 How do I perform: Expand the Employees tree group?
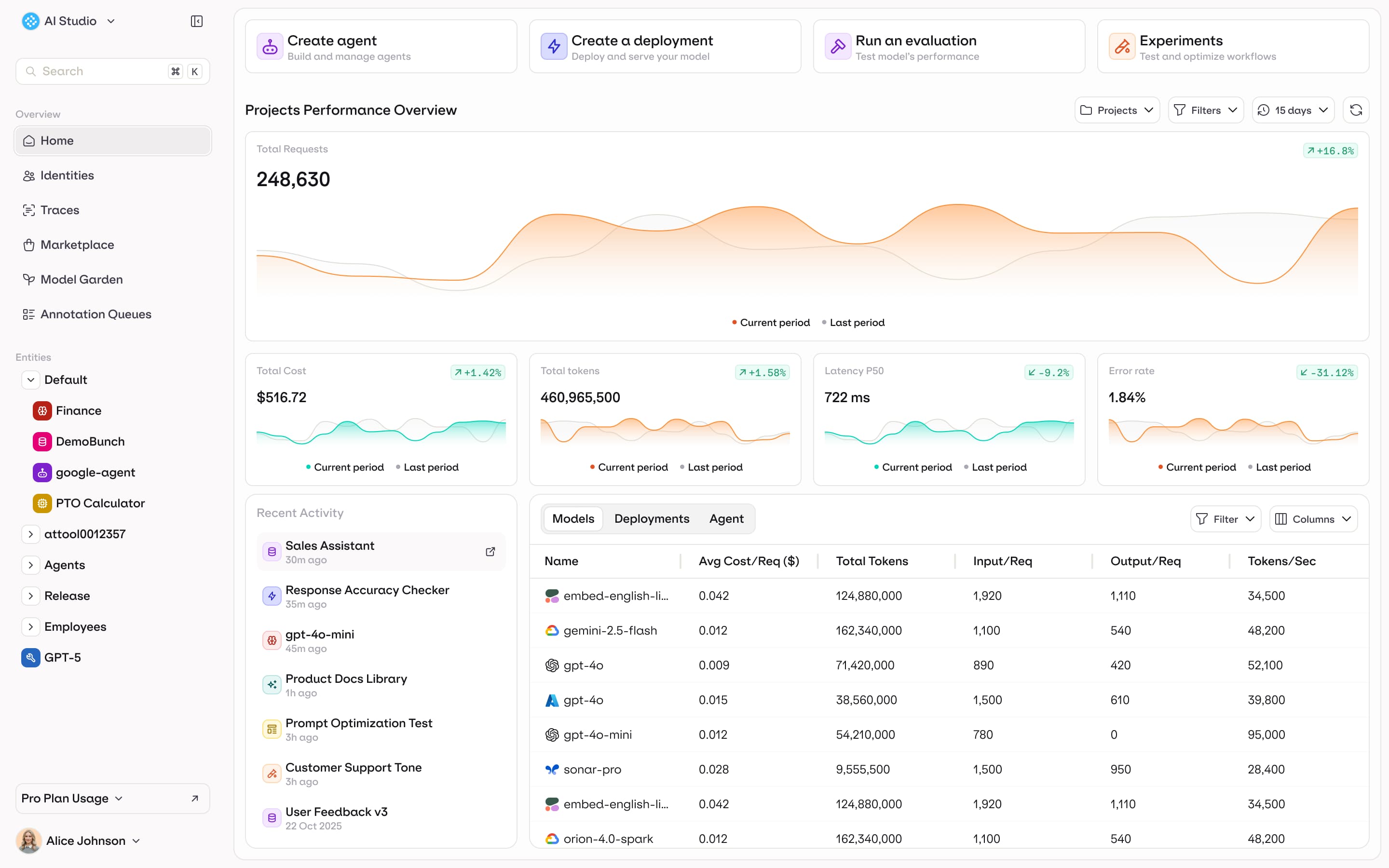[x=31, y=627]
